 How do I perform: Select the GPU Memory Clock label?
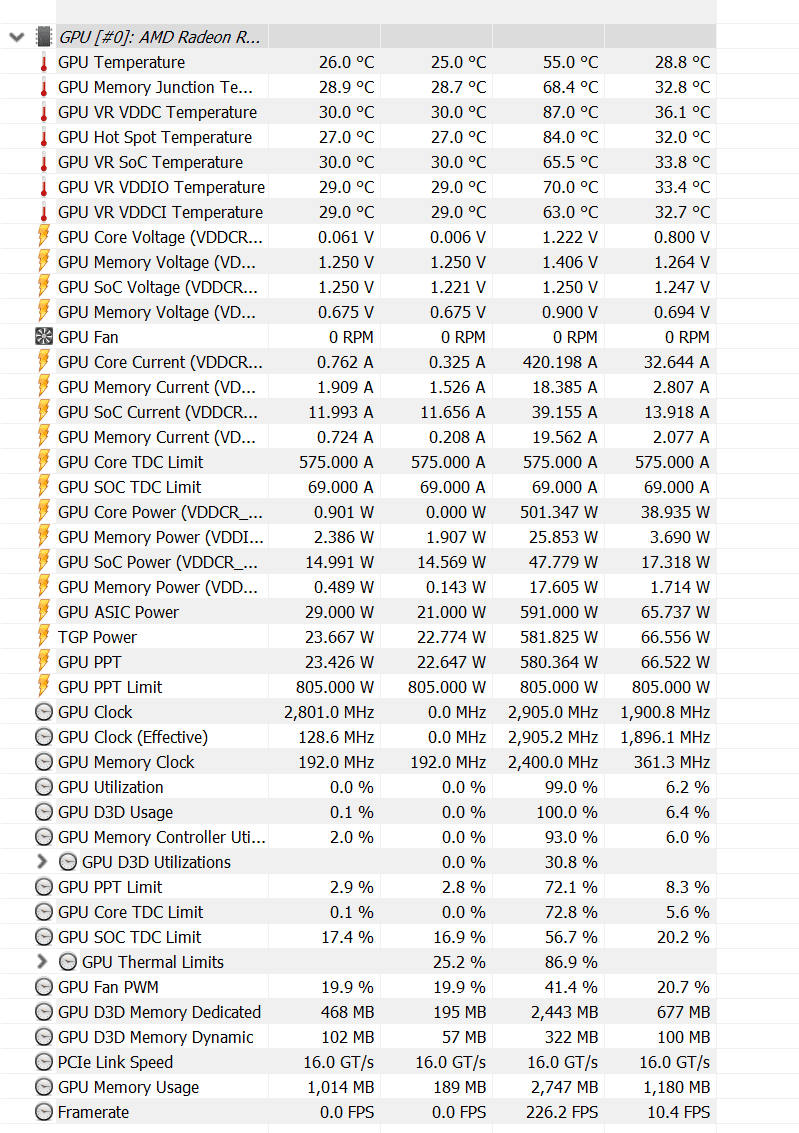126,762
